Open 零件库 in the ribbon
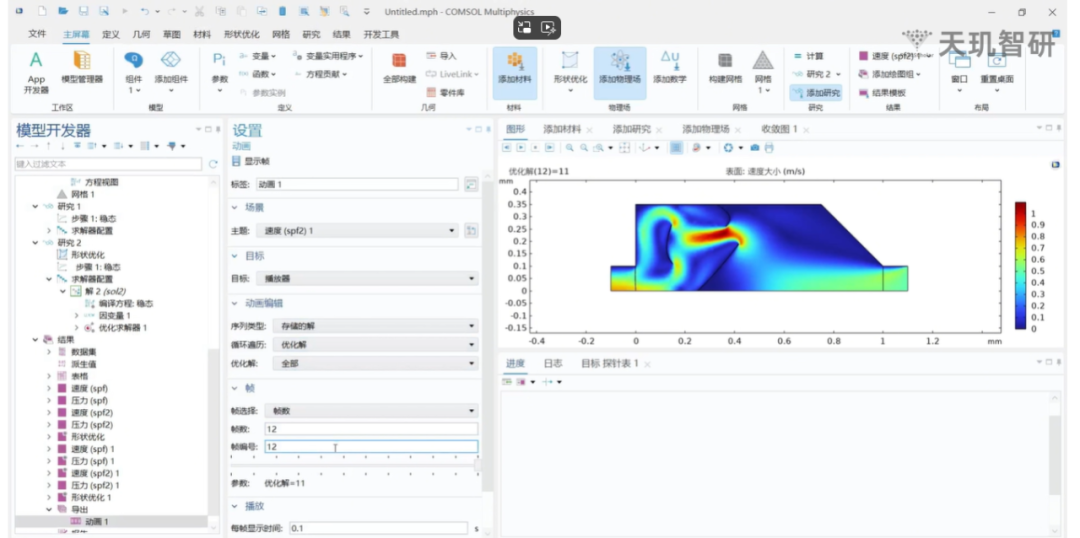Screen dimensions: 1080x538 (445, 92)
